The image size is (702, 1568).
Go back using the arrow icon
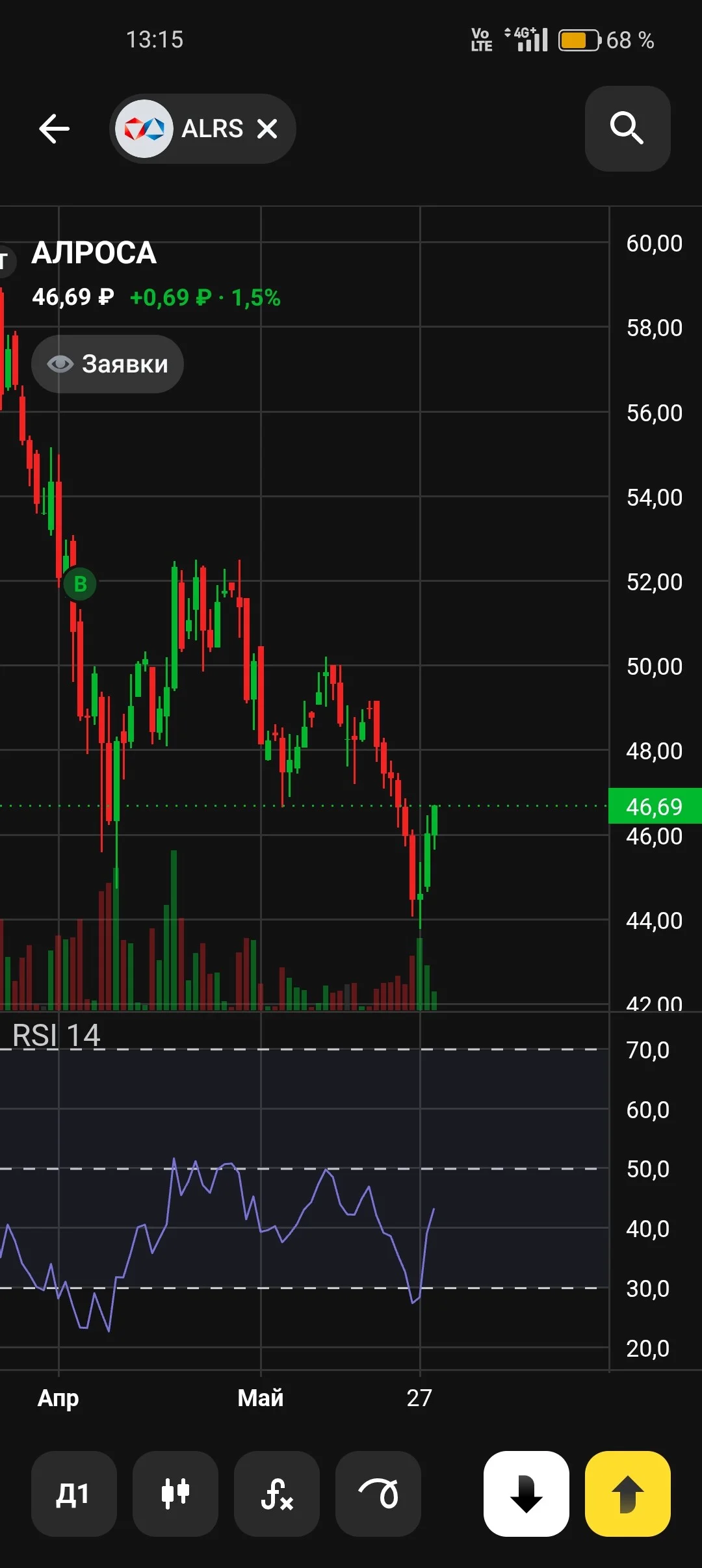pyautogui.click(x=54, y=129)
